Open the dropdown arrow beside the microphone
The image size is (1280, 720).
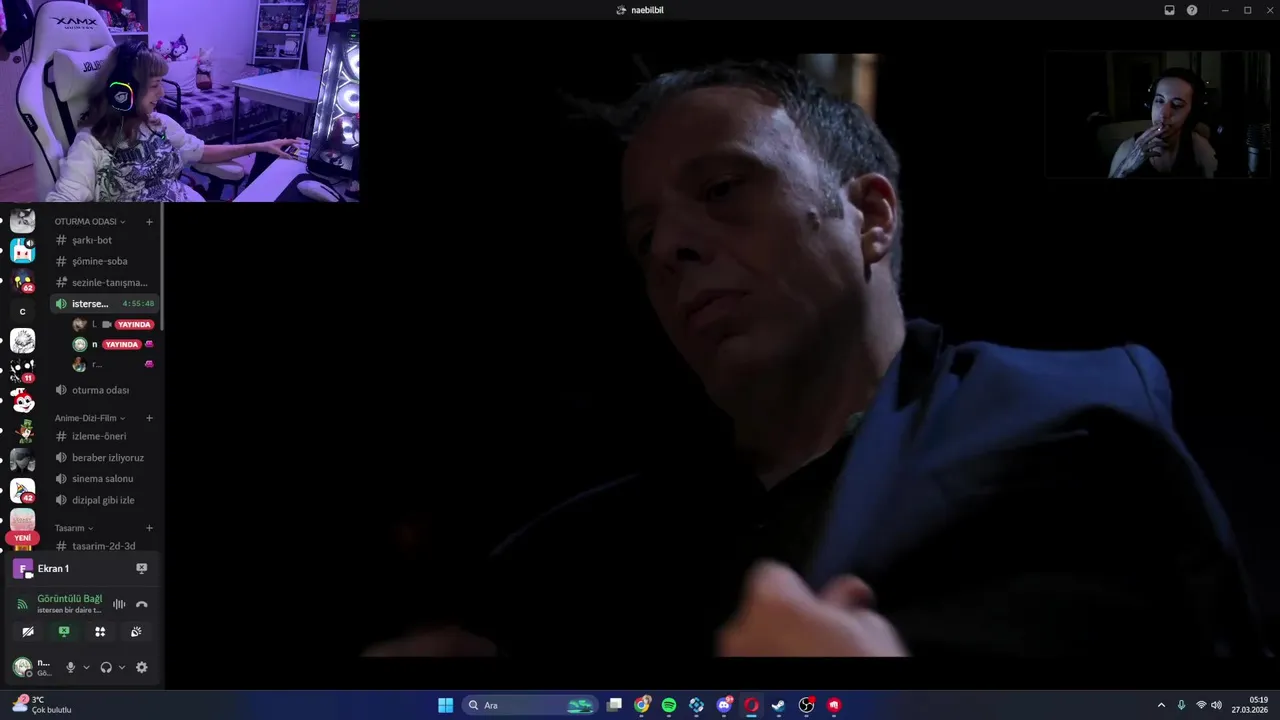point(86,667)
